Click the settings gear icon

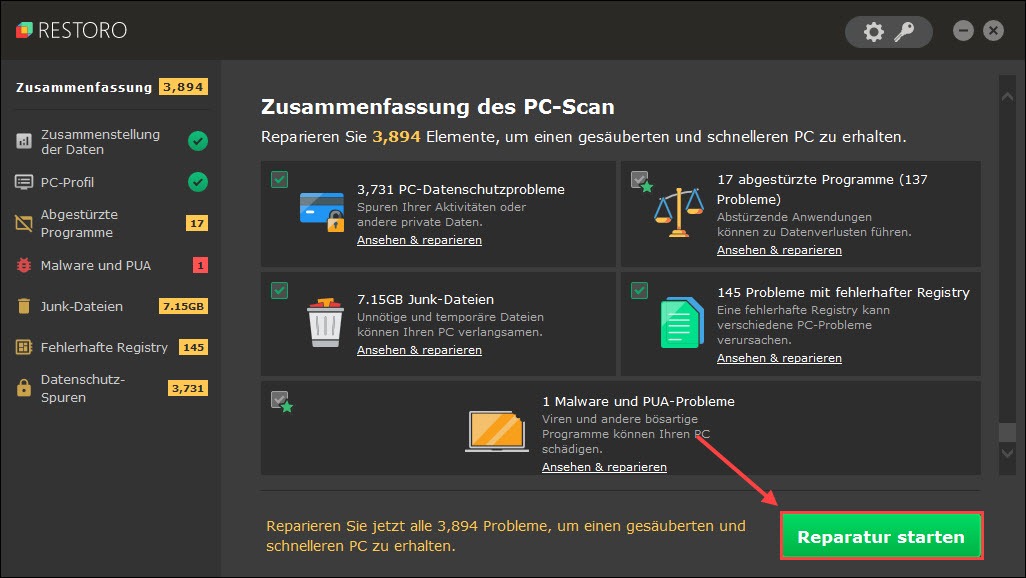873,32
